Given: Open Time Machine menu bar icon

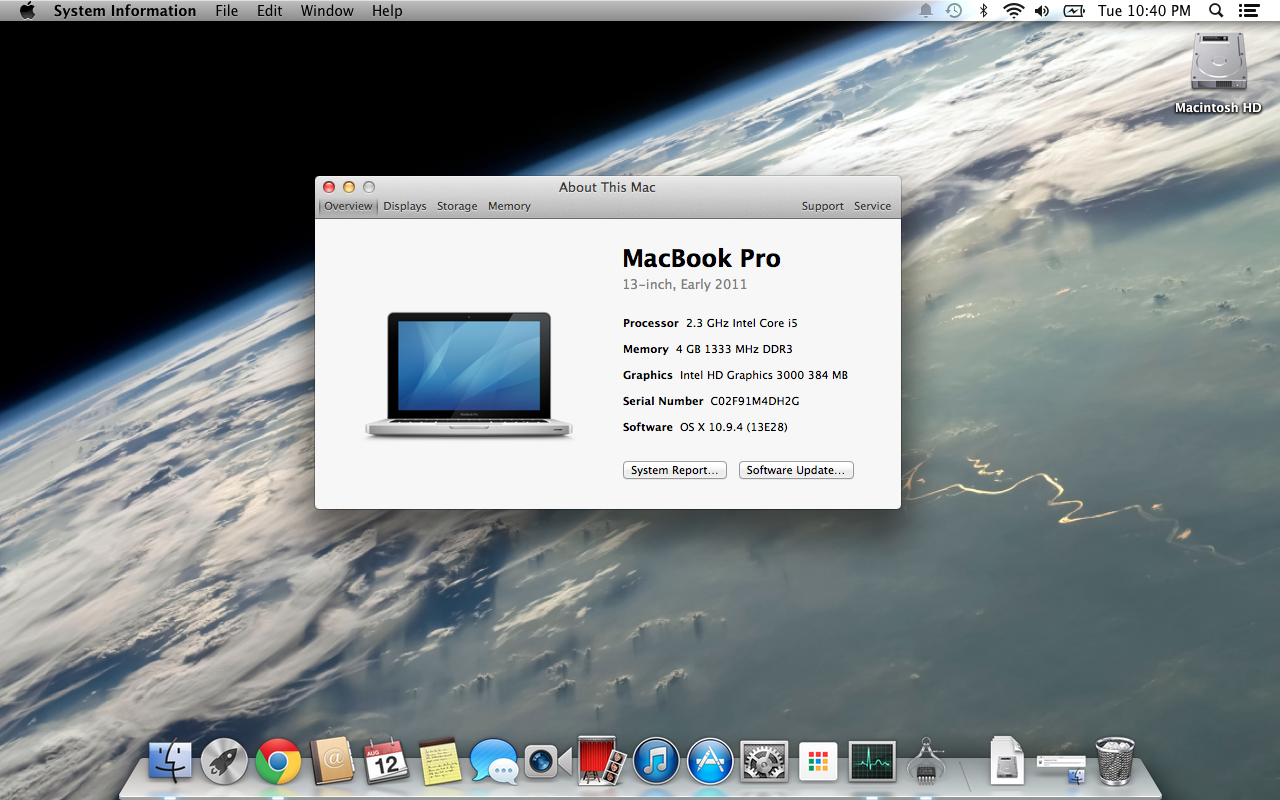Looking at the screenshot, I should (954, 11).
